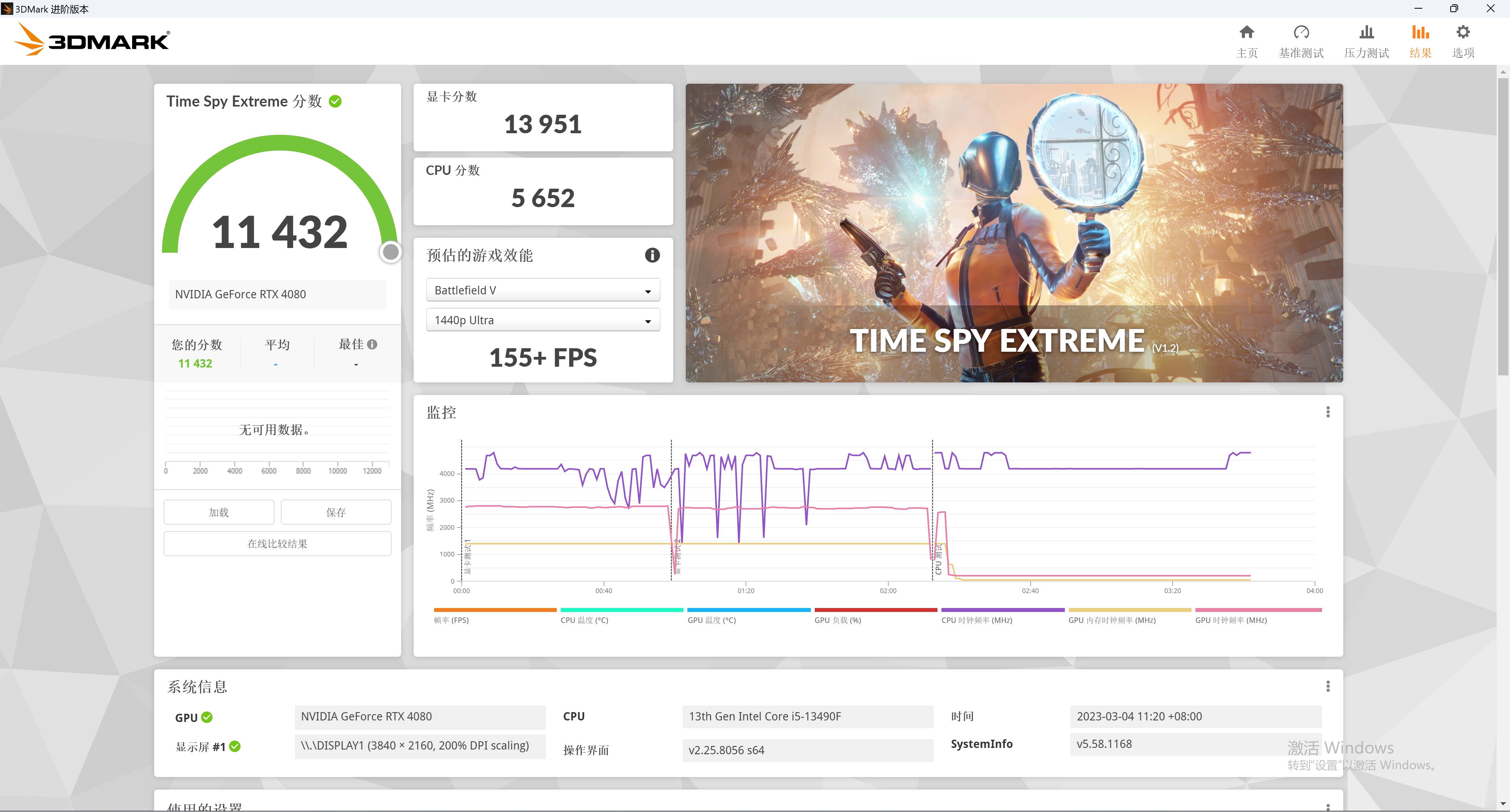
Task: Open the 系统信息 three-dot menu
Action: [1328, 686]
